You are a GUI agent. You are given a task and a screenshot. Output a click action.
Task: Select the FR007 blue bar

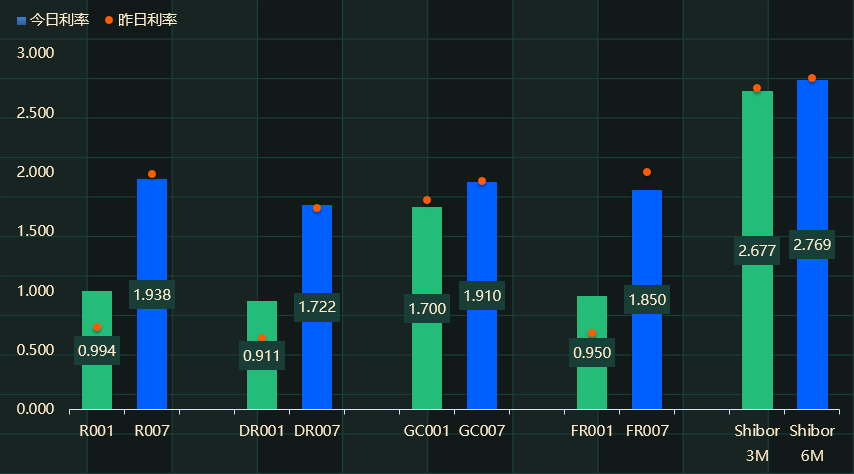coord(647,299)
